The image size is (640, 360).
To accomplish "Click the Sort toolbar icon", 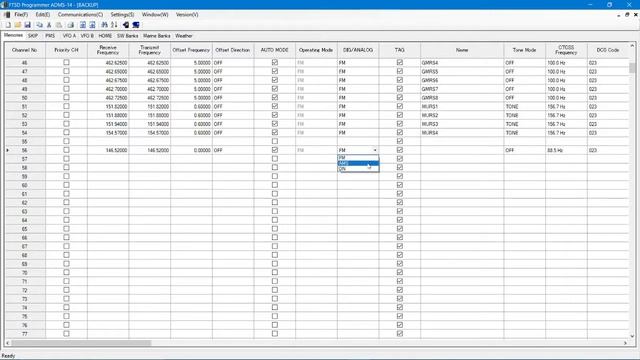I will point(114,25).
